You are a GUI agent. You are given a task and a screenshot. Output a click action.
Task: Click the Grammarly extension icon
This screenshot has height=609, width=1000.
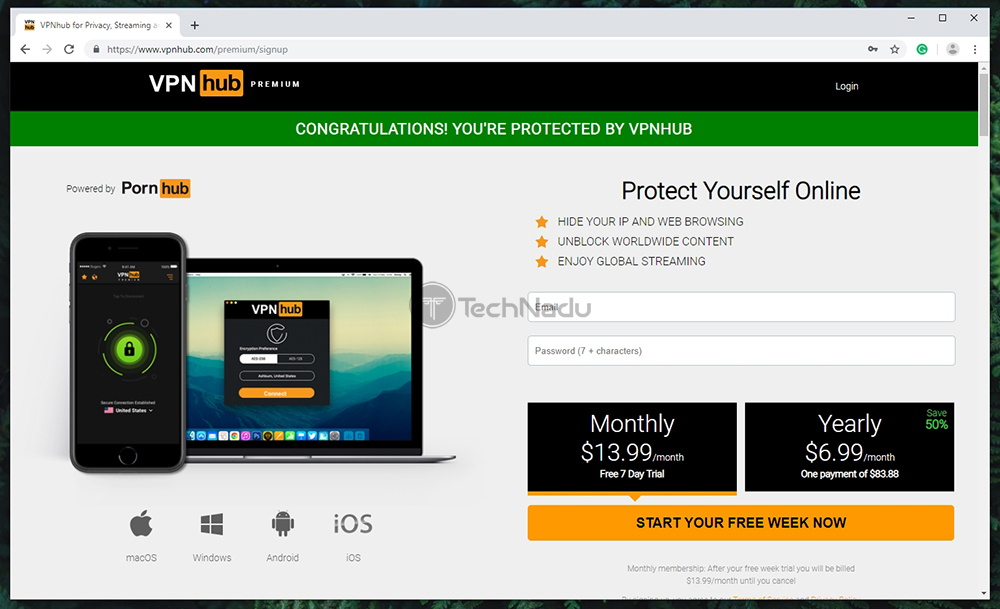click(922, 49)
